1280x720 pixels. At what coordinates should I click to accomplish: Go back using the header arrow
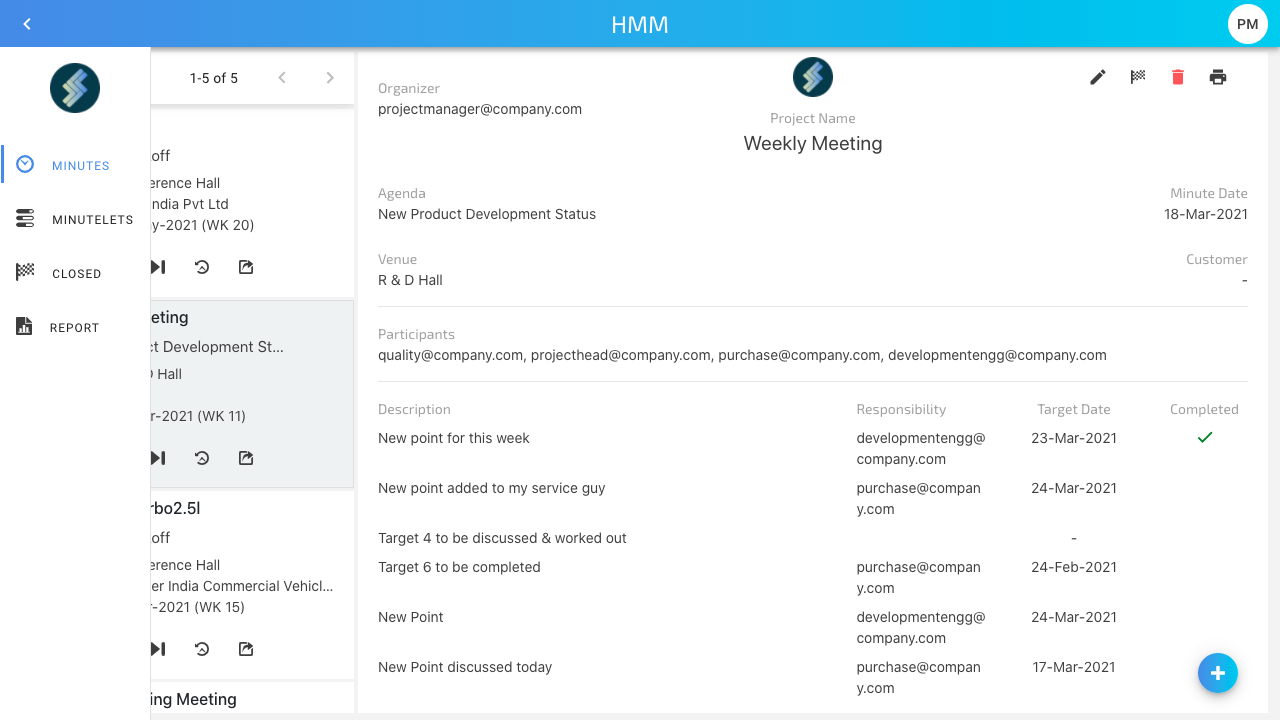(x=27, y=24)
